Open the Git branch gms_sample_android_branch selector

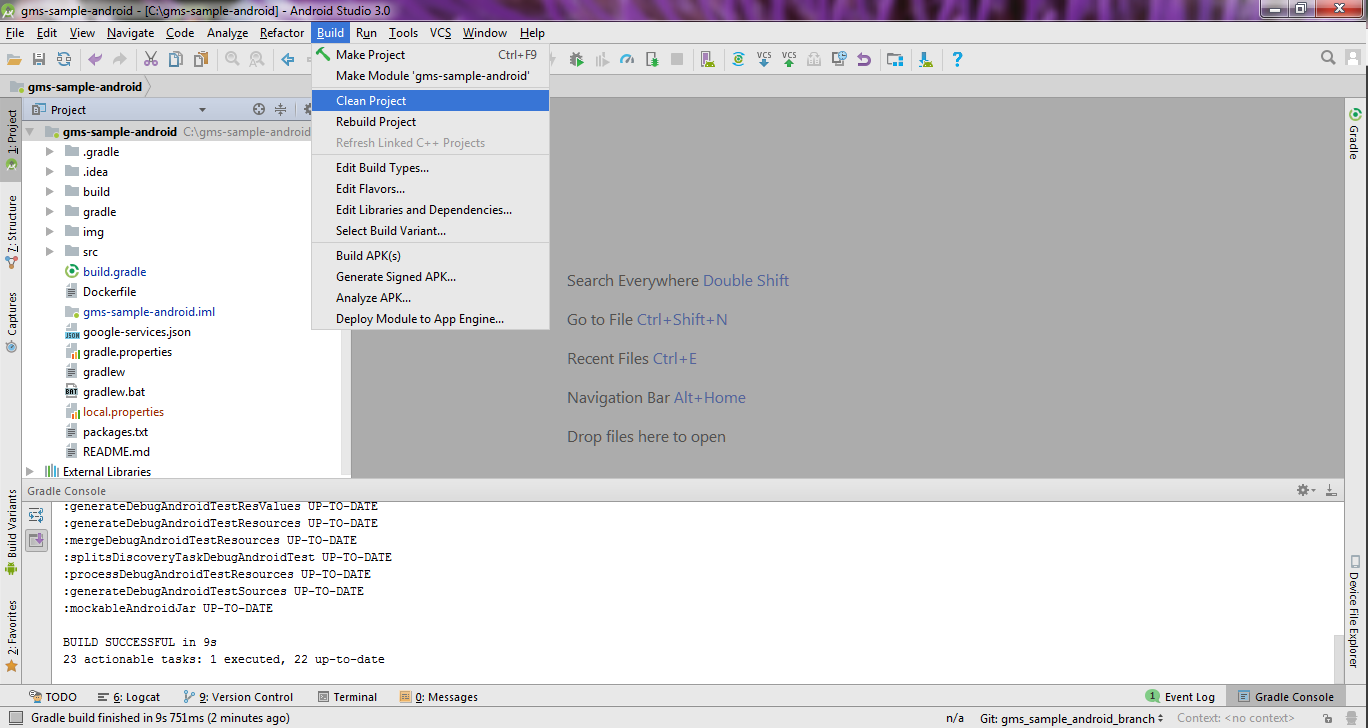pyautogui.click(x=1071, y=718)
